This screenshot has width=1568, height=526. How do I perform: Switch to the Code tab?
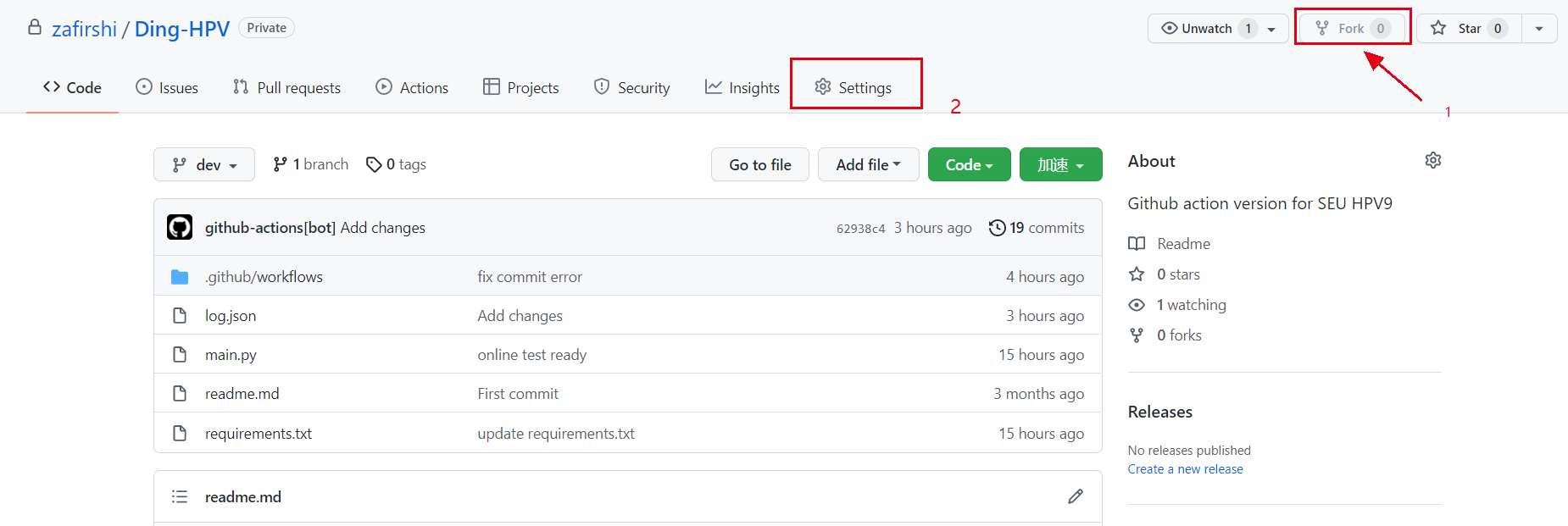coord(72,87)
